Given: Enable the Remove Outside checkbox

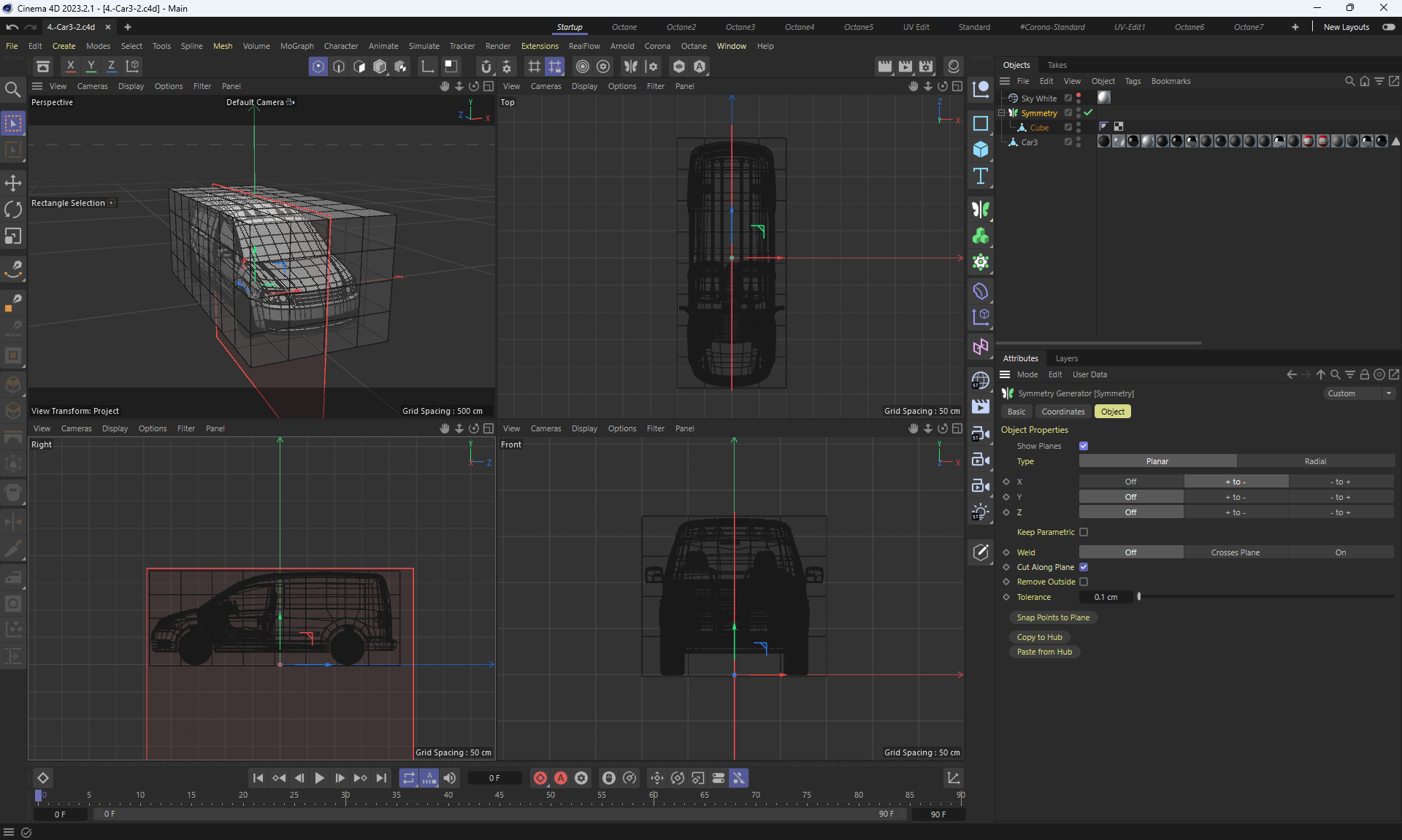Looking at the screenshot, I should click(x=1084, y=582).
